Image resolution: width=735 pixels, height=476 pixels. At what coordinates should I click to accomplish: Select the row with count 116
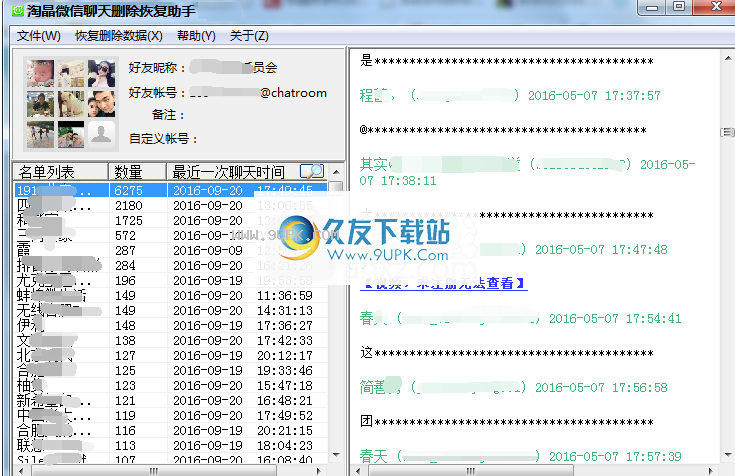coord(171,431)
